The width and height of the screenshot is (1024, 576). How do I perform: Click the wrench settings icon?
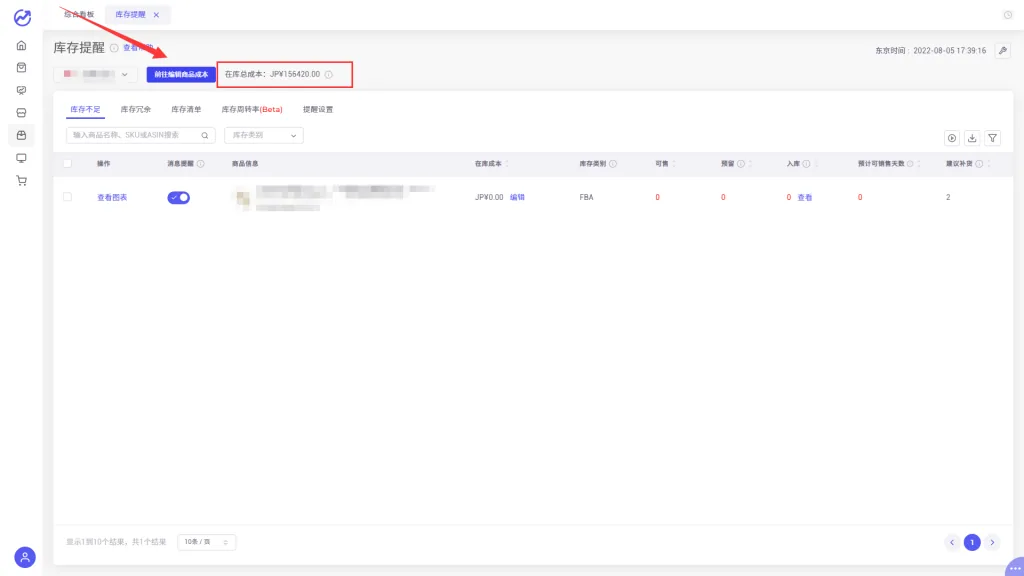(x=1002, y=50)
